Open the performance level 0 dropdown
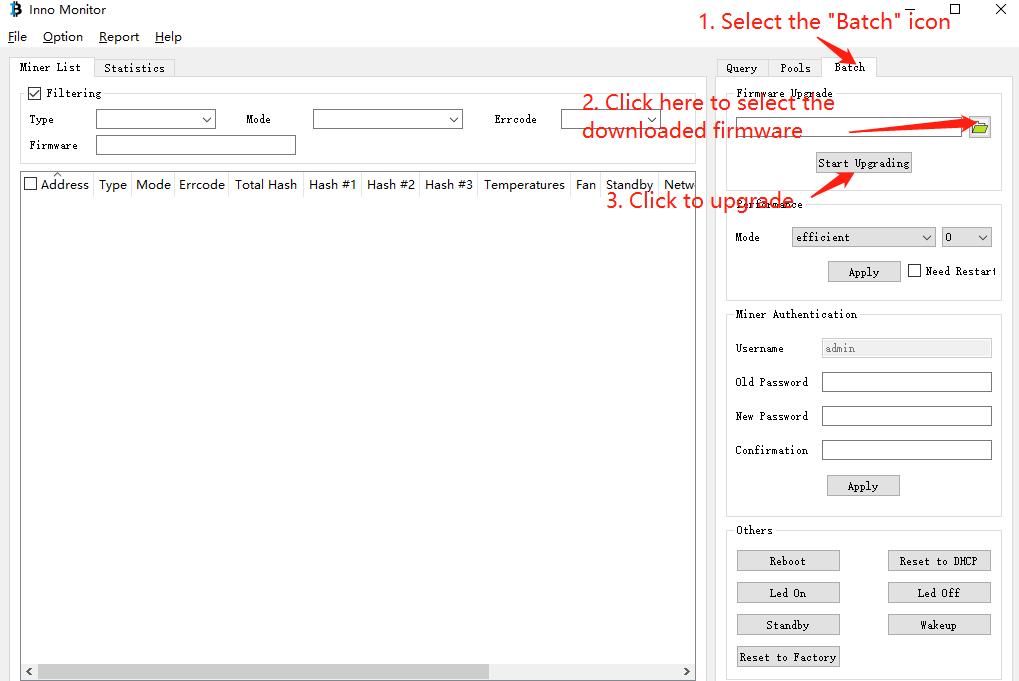The height and width of the screenshot is (681, 1019). (966, 237)
